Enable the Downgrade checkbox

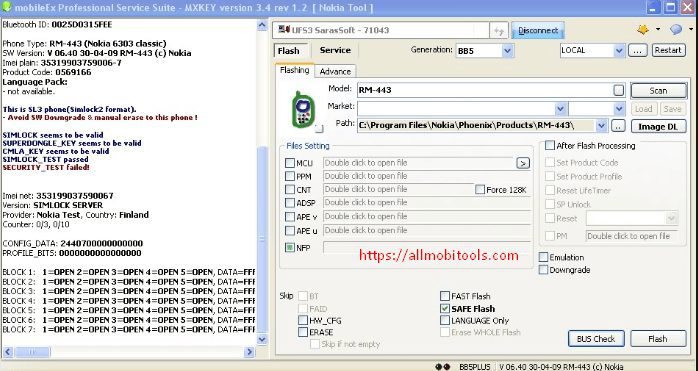point(543,270)
